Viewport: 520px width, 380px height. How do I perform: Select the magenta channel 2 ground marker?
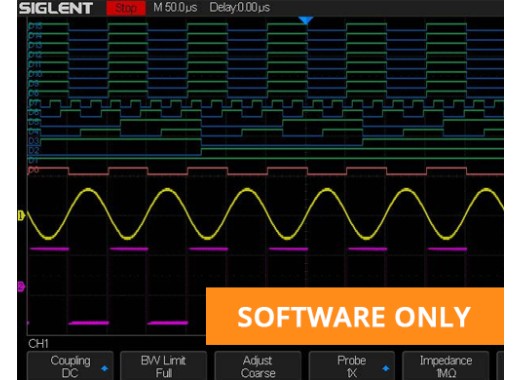tap(21, 286)
